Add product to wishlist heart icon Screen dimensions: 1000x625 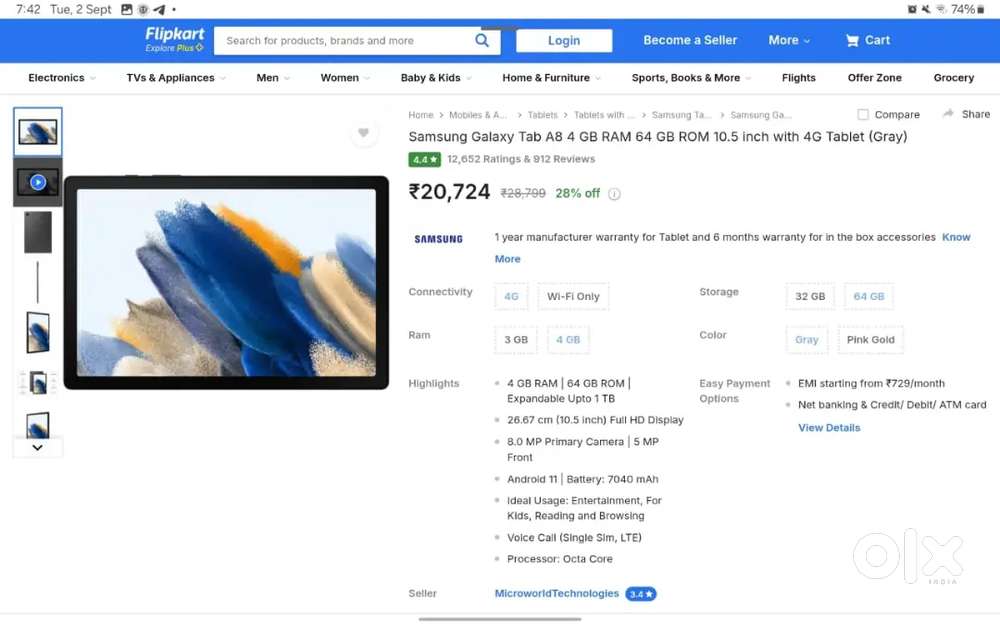pos(363,133)
